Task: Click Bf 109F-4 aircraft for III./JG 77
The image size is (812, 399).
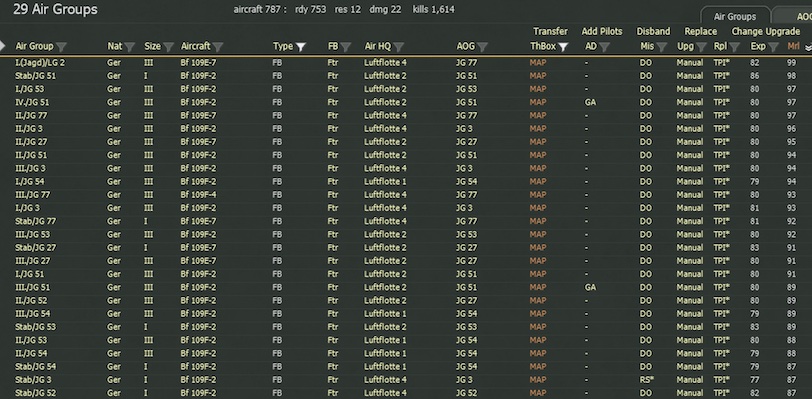Action: [x=198, y=195]
